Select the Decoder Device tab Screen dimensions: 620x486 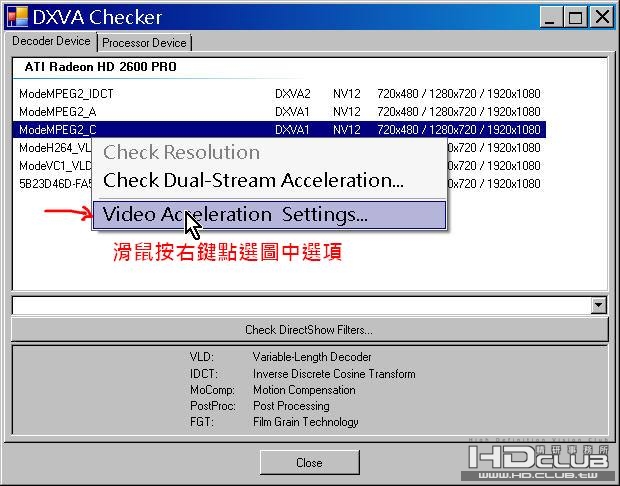tap(51, 41)
